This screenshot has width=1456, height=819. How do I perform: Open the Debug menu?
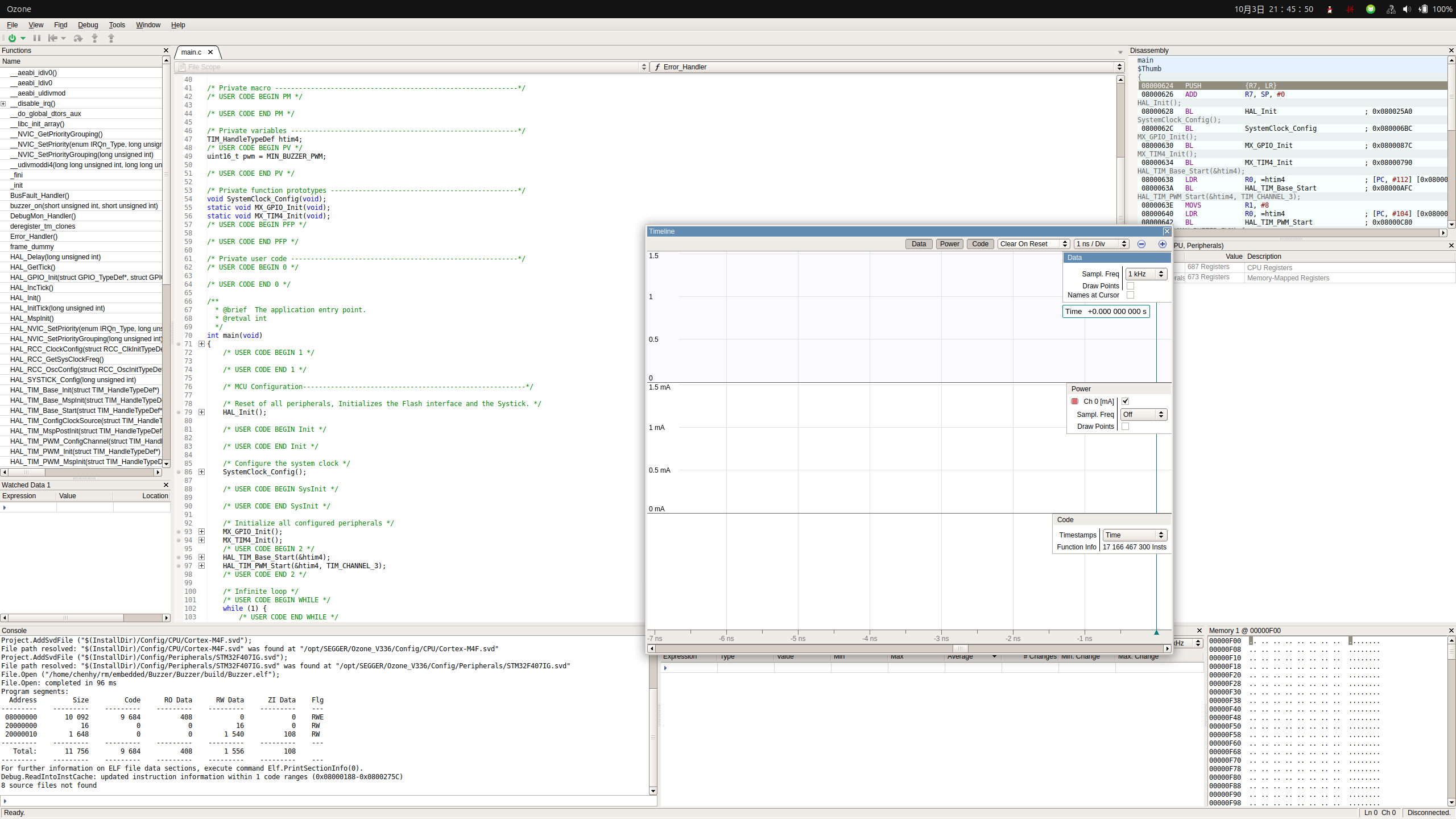point(88,25)
